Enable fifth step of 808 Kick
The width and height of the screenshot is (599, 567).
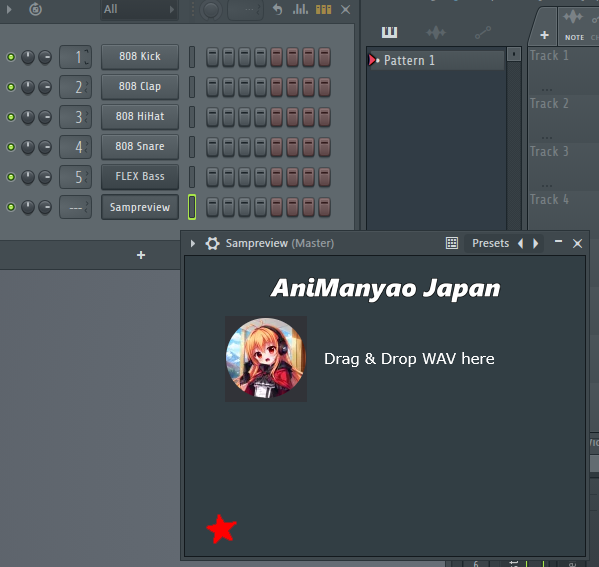277,57
